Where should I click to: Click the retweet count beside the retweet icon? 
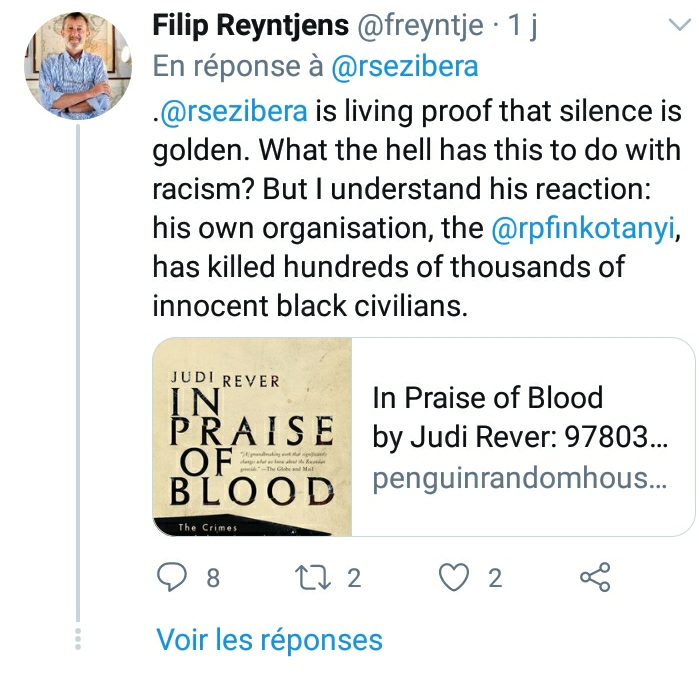coord(354,577)
